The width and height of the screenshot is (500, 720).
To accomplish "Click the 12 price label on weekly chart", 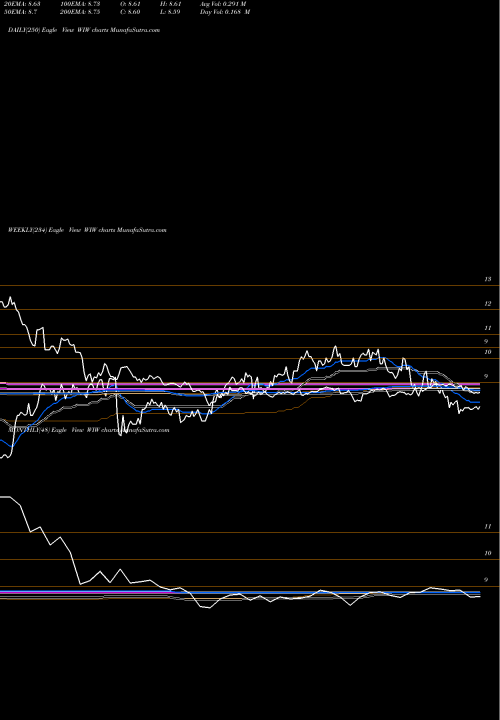I will click(x=489, y=304).
